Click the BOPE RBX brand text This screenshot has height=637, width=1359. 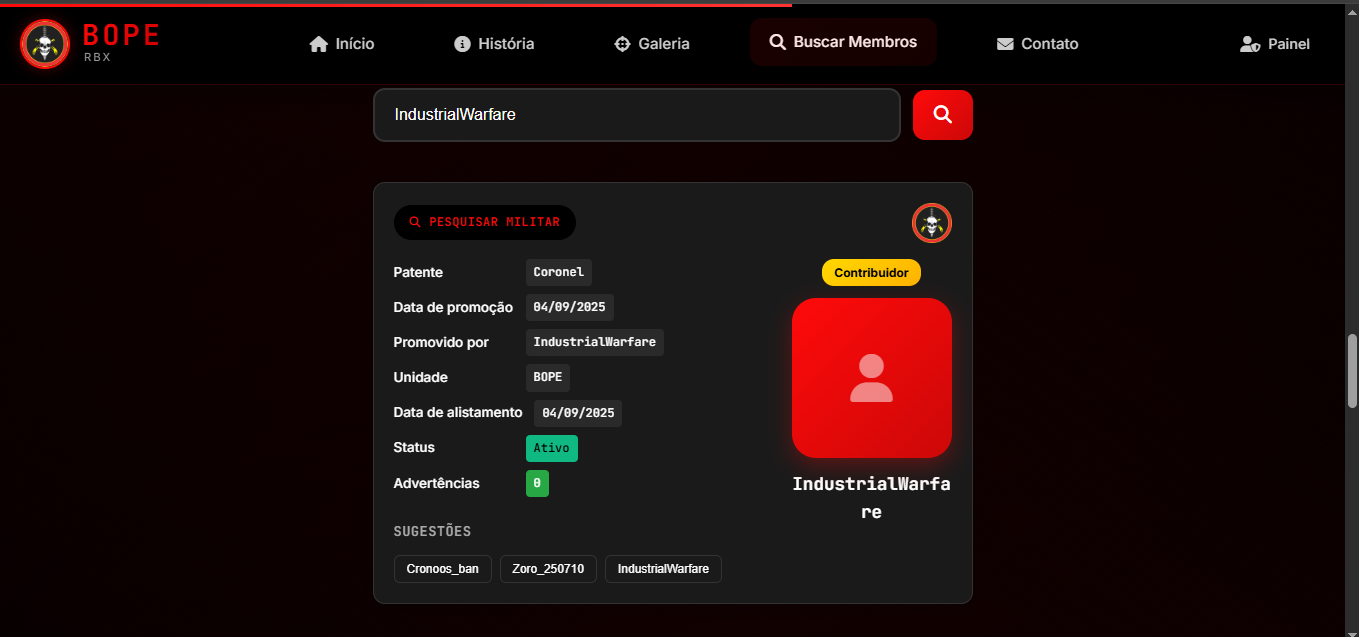pos(120,42)
